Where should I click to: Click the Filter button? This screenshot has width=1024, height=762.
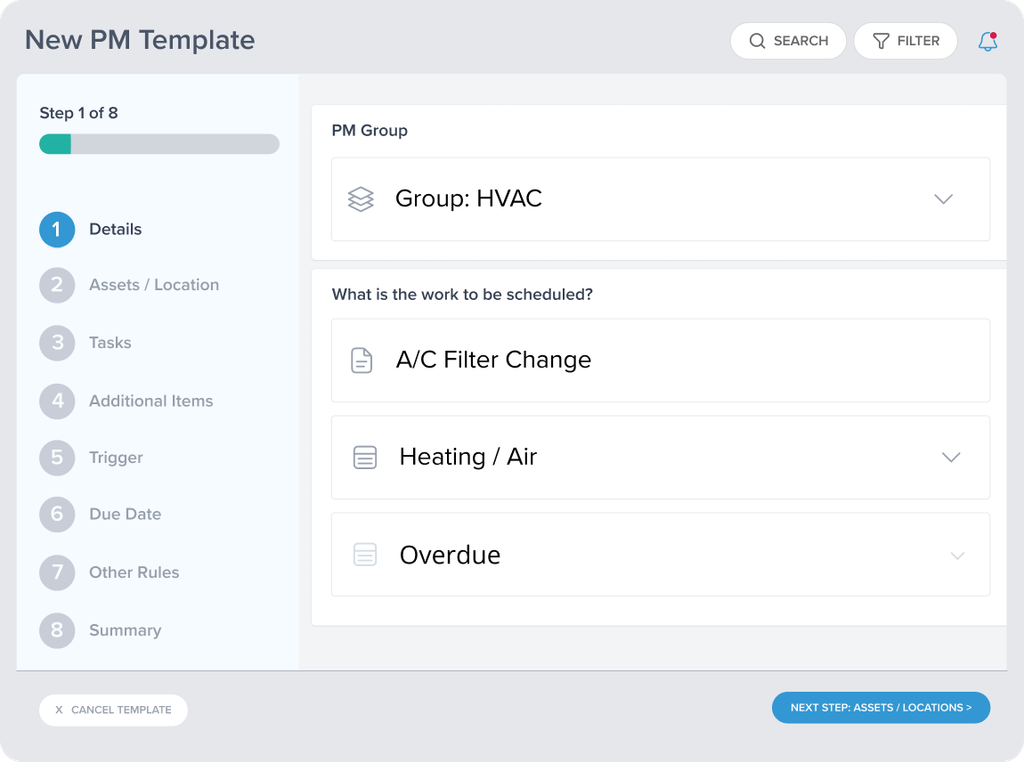click(906, 41)
